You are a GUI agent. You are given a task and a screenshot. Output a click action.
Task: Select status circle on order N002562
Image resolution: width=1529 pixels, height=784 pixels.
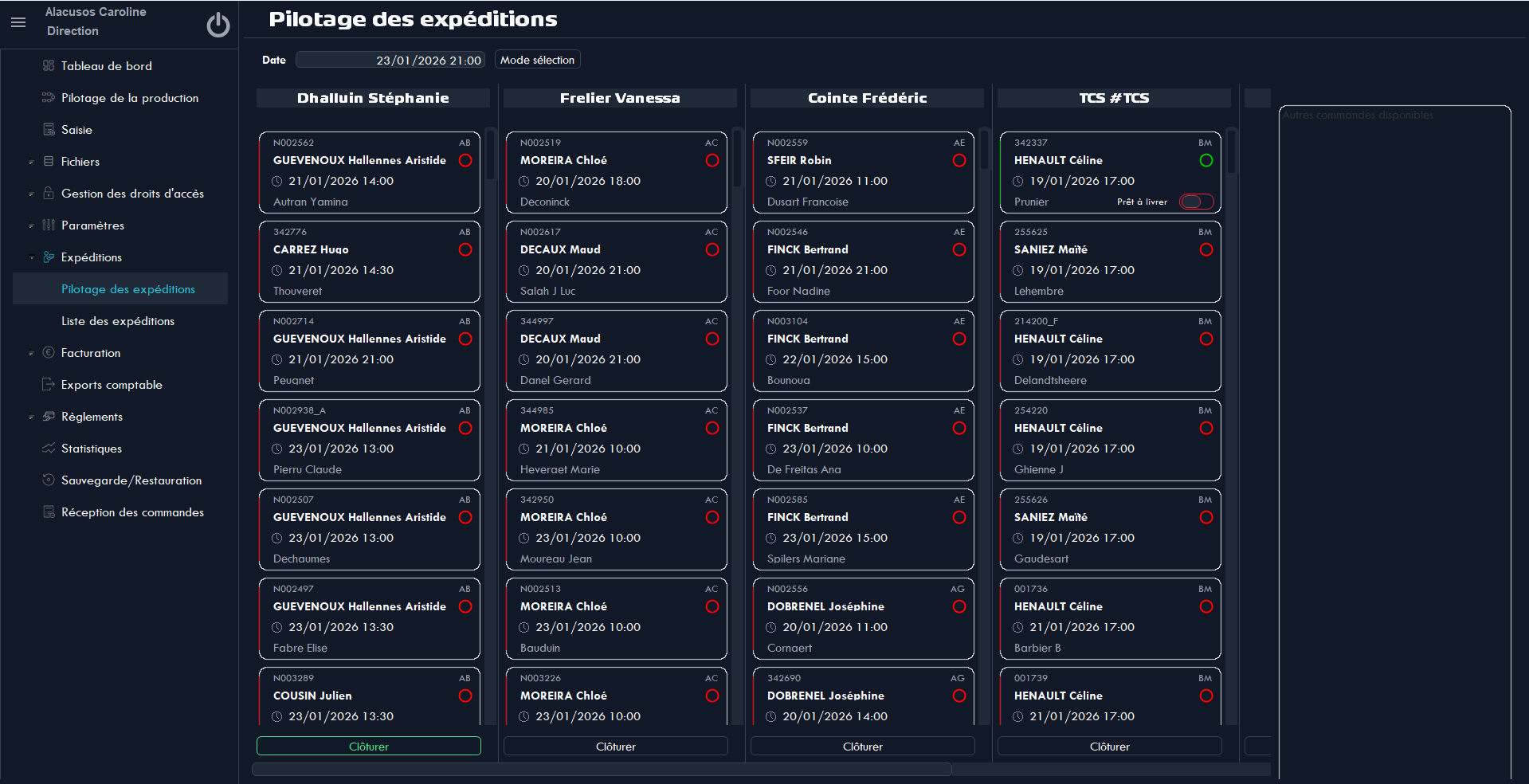coord(465,160)
